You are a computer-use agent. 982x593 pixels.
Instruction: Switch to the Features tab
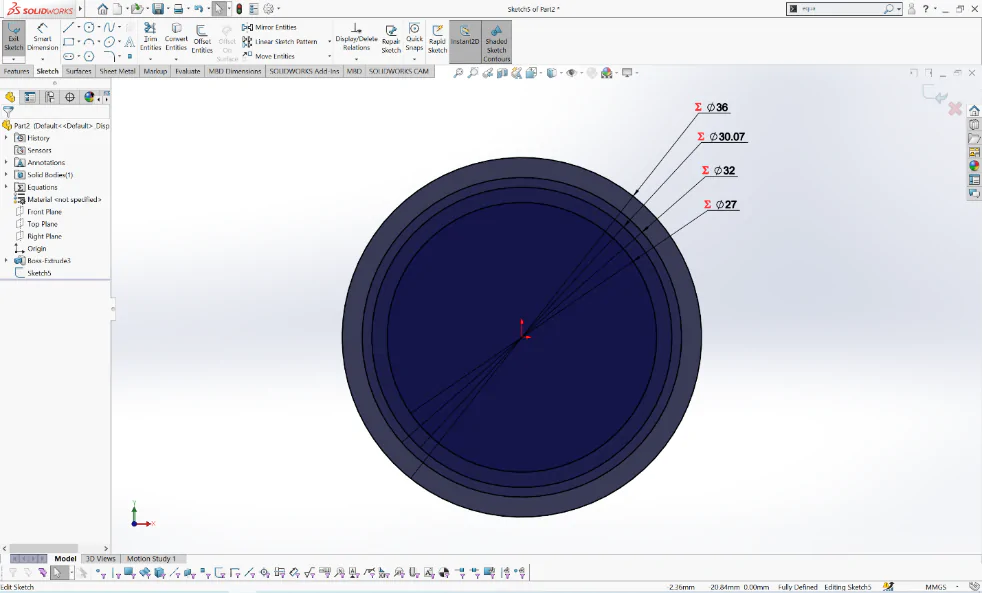[16, 71]
